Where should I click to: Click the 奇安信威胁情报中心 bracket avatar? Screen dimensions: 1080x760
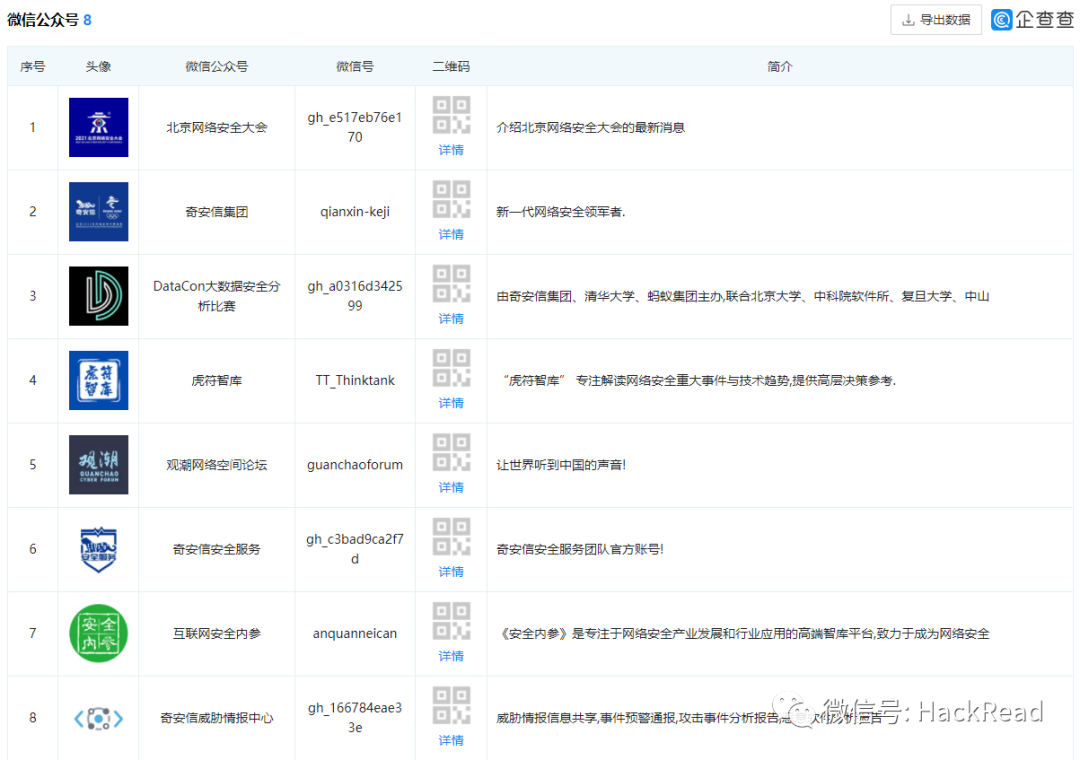[x=98, y=719]
